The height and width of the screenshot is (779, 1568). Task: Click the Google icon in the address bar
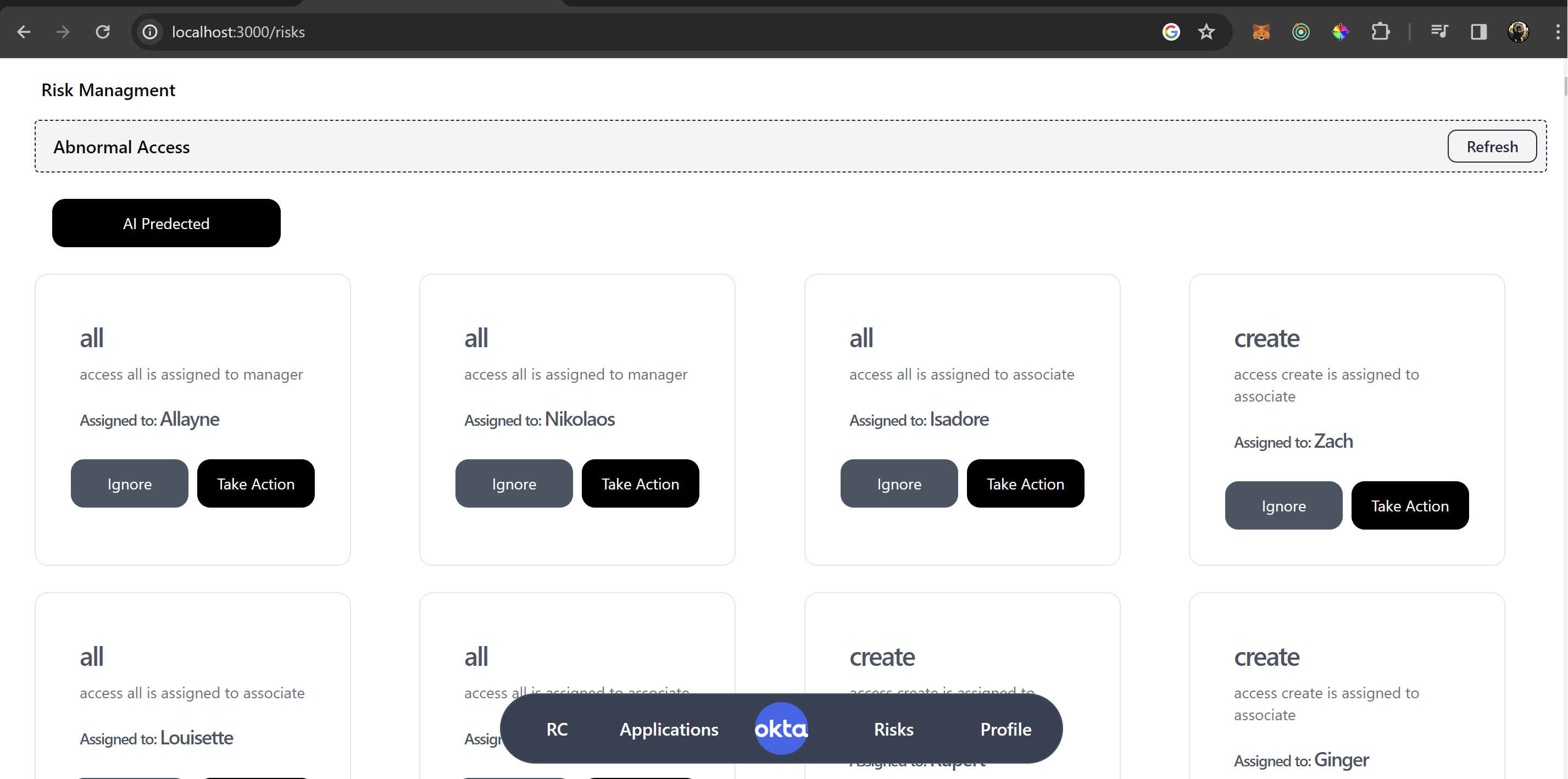point(1171,32)
